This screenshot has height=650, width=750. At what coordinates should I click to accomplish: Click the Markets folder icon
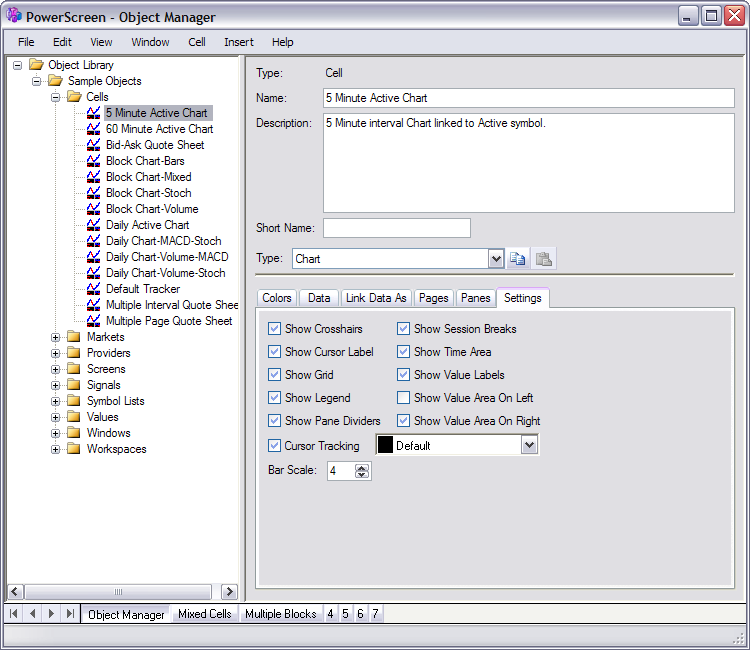[x=74, y=337]
